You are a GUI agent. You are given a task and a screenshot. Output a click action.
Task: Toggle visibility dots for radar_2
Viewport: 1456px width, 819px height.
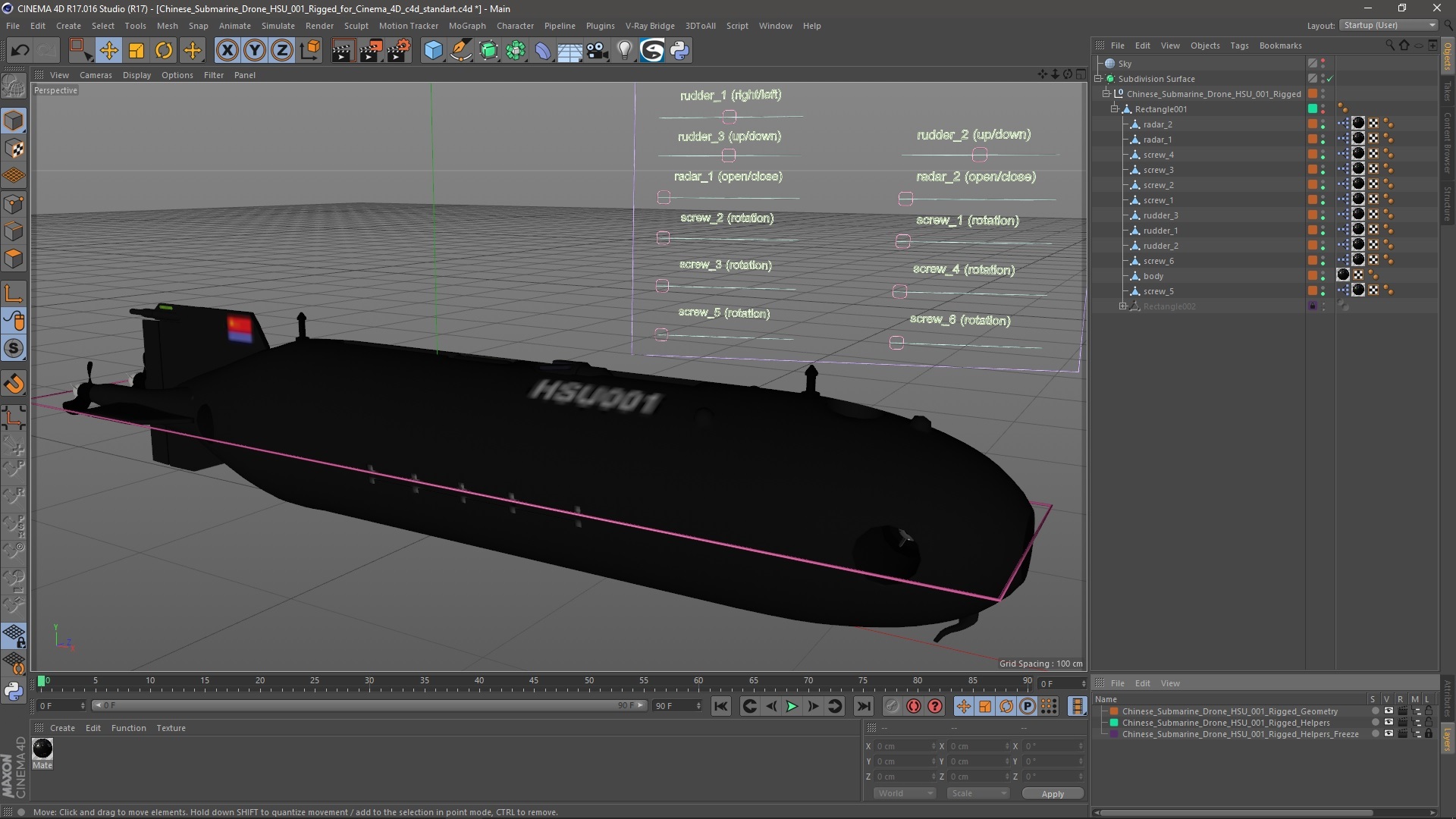coord(1323,124)
